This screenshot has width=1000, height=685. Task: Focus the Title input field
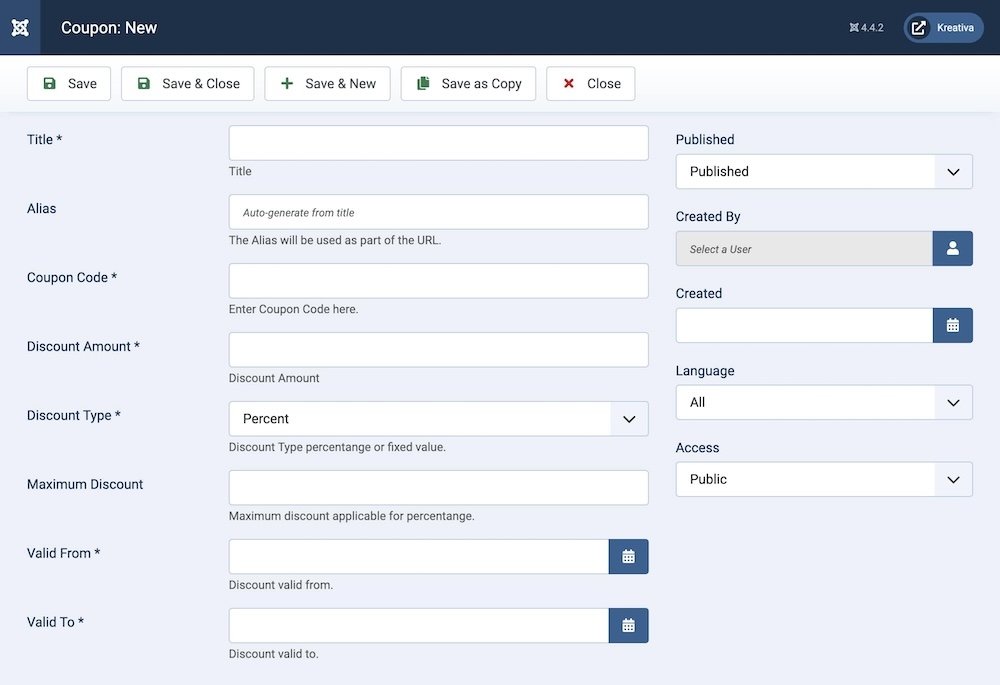pos(438,143)
